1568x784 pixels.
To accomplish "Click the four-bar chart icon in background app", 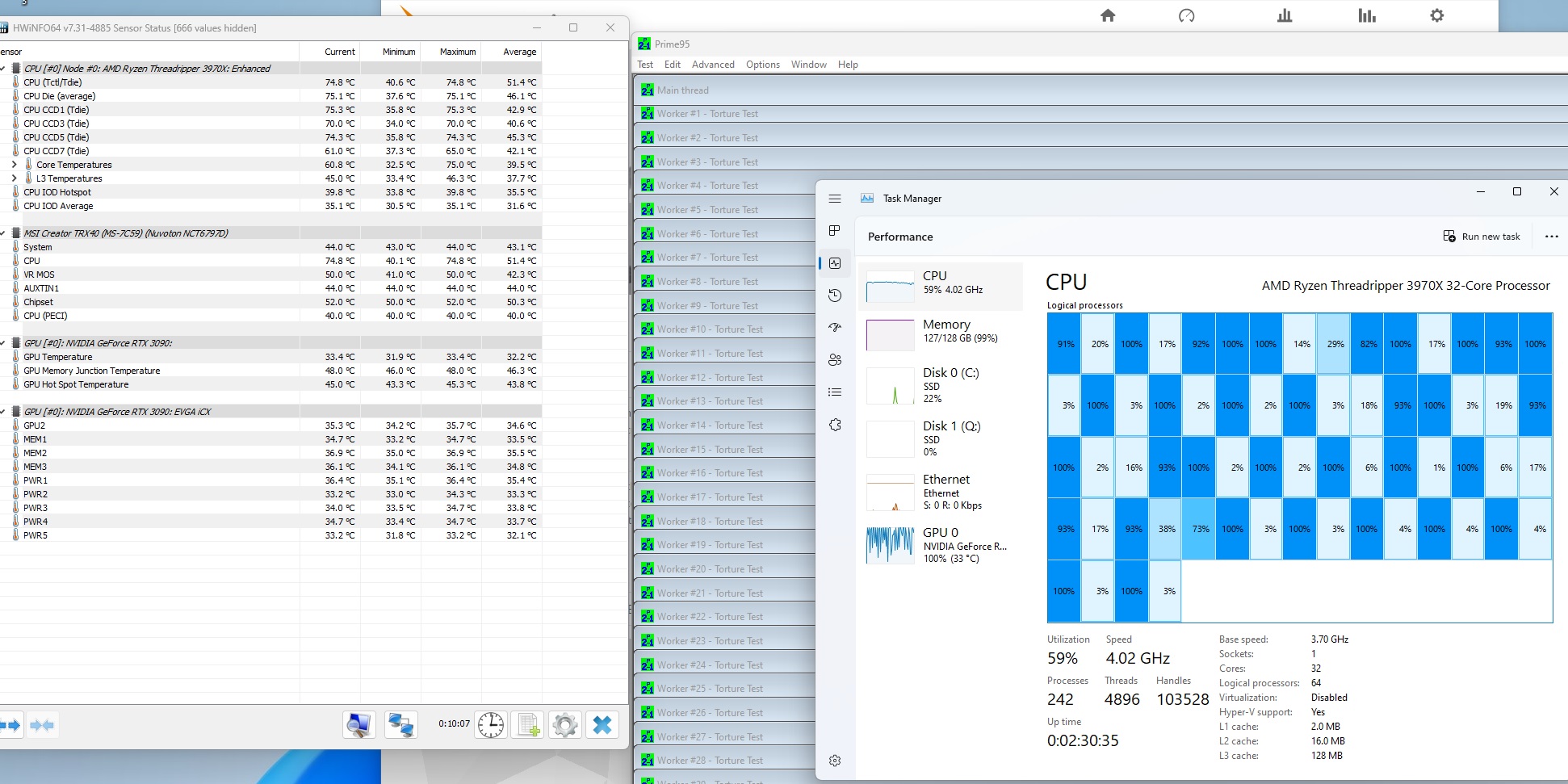I will point(1367,15).
